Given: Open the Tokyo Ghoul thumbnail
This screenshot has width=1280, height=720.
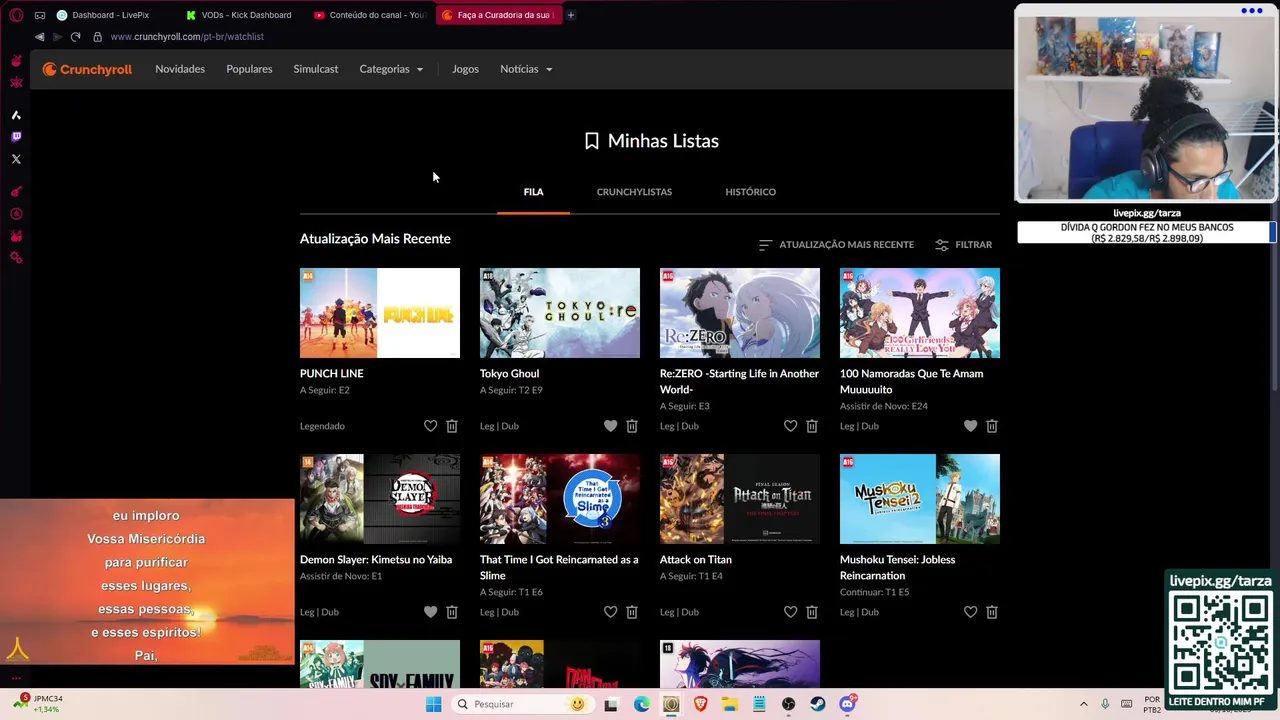Looking at the screenshot, I should coord(560,313).
